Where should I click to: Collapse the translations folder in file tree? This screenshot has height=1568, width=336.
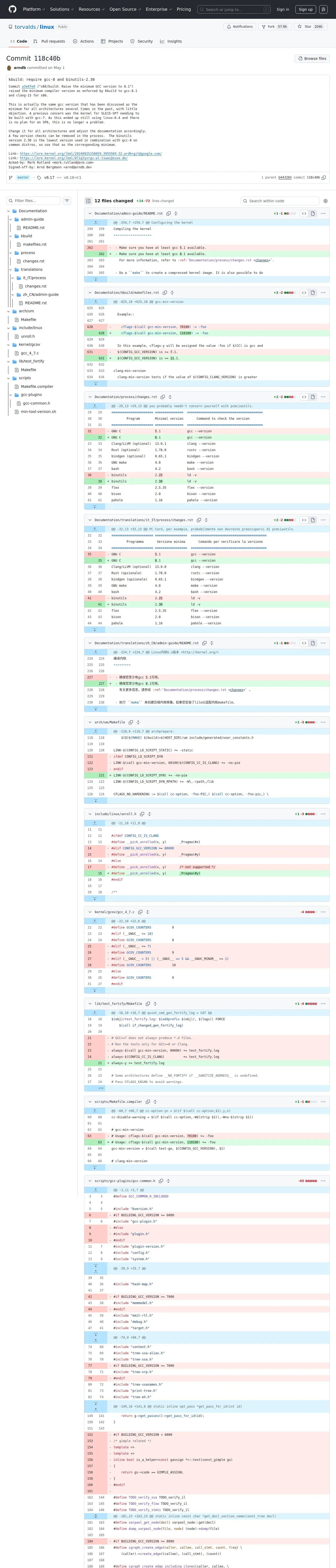tap(10, 270)
